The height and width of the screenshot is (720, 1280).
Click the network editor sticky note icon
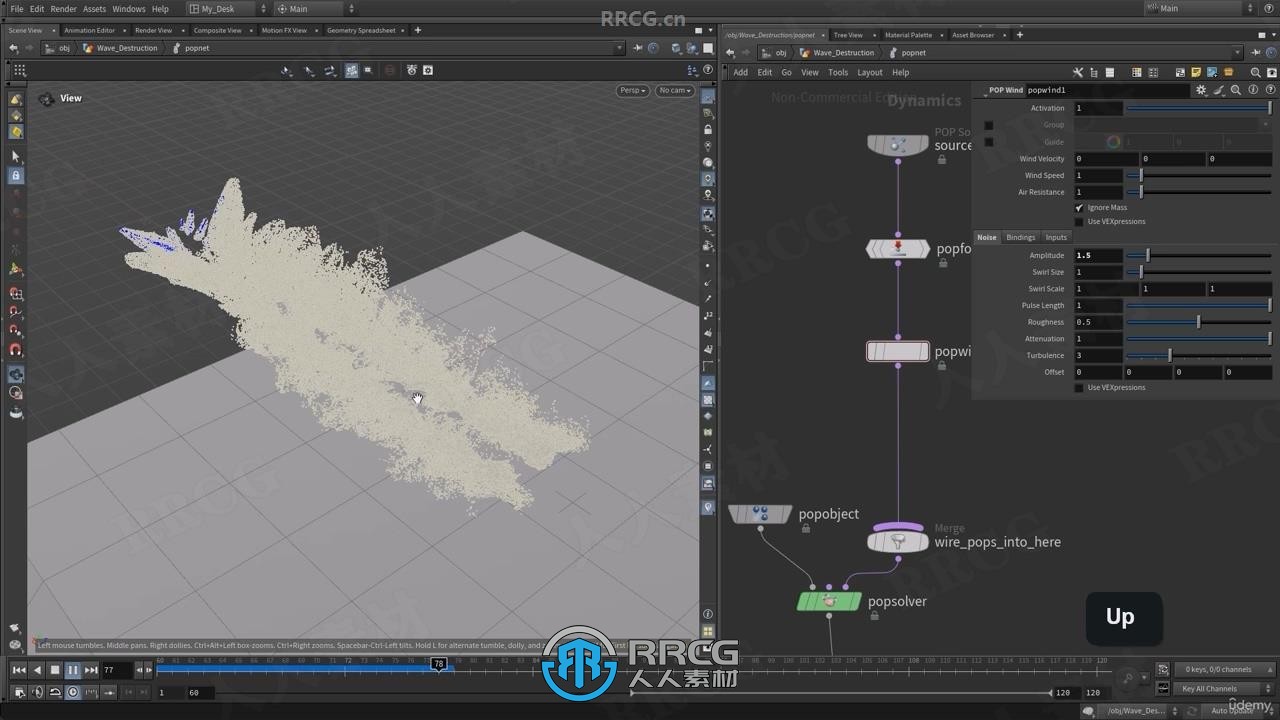tap(1196, 72)
